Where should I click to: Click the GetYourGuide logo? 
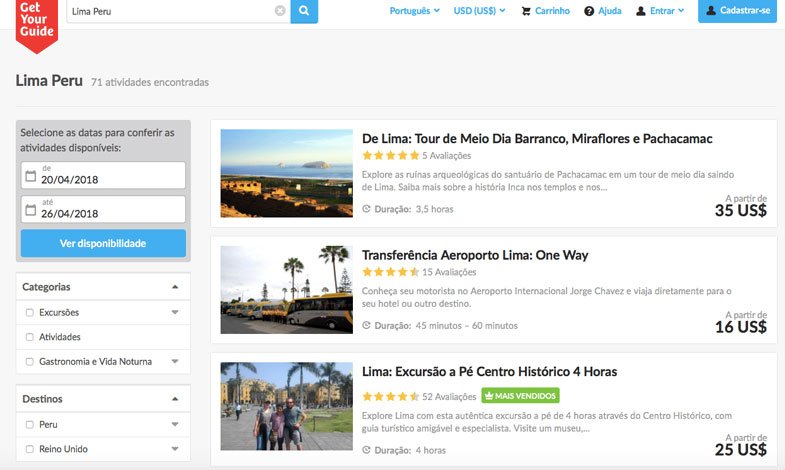(37, 22)
